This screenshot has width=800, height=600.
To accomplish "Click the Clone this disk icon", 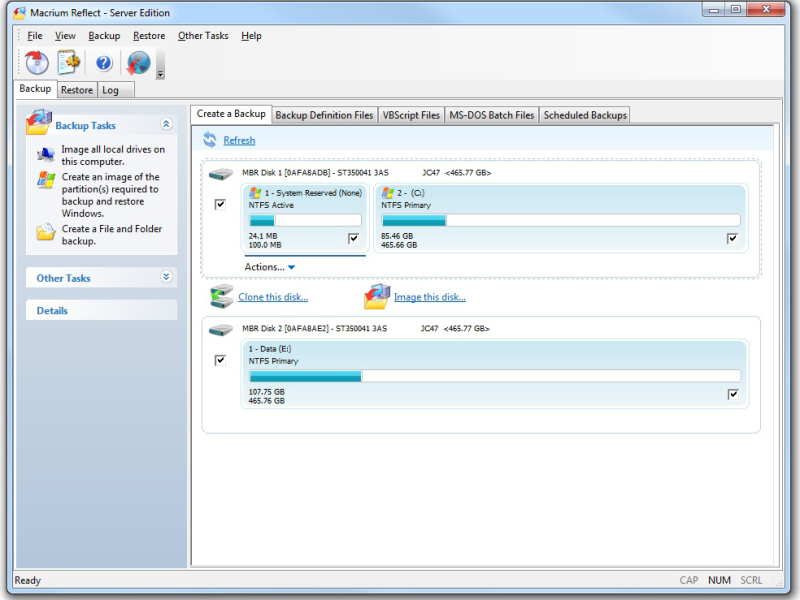I will [222, 296].
